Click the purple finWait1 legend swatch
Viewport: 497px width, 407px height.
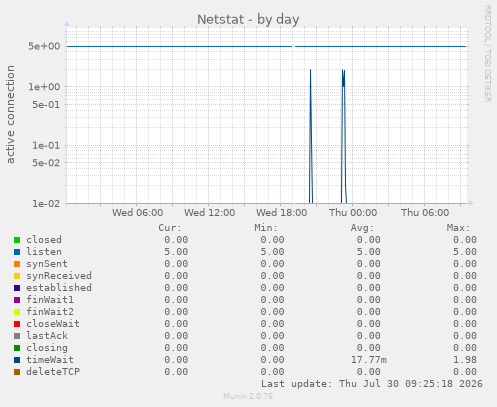(17, 300)
